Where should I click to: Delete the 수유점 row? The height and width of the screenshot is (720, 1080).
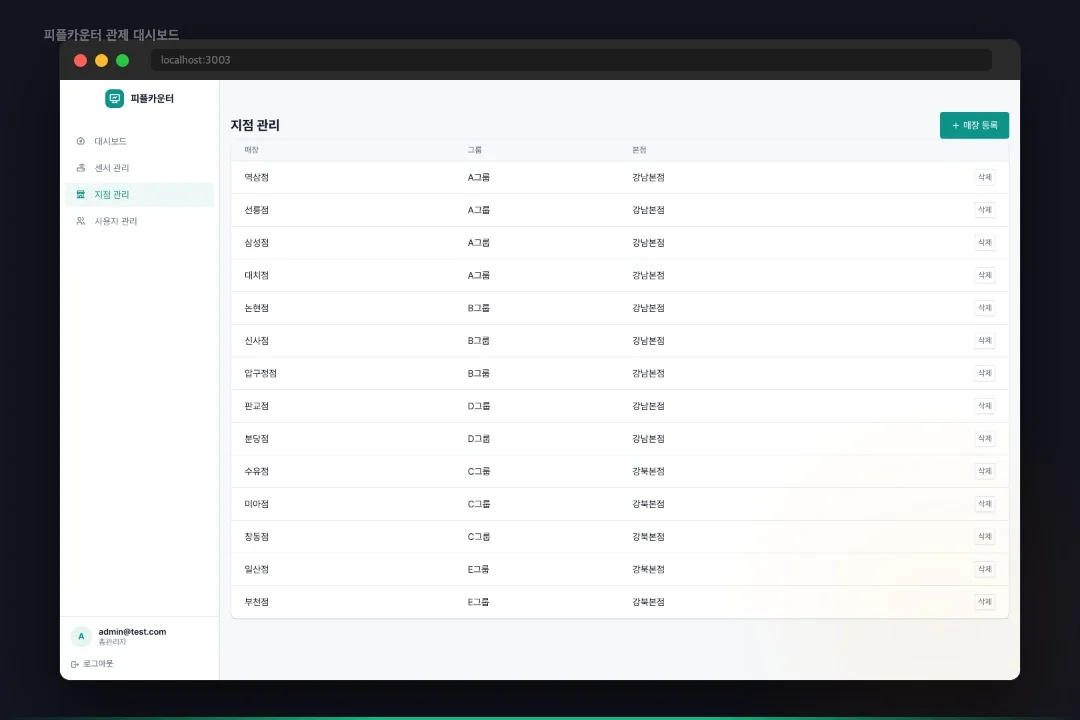point(984,471)
